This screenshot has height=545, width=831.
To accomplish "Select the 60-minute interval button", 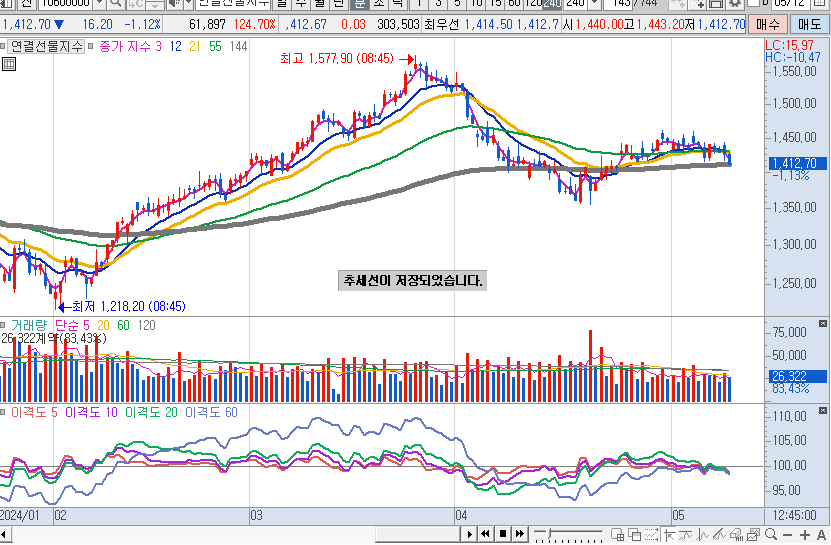I will (x=514, y=4).
